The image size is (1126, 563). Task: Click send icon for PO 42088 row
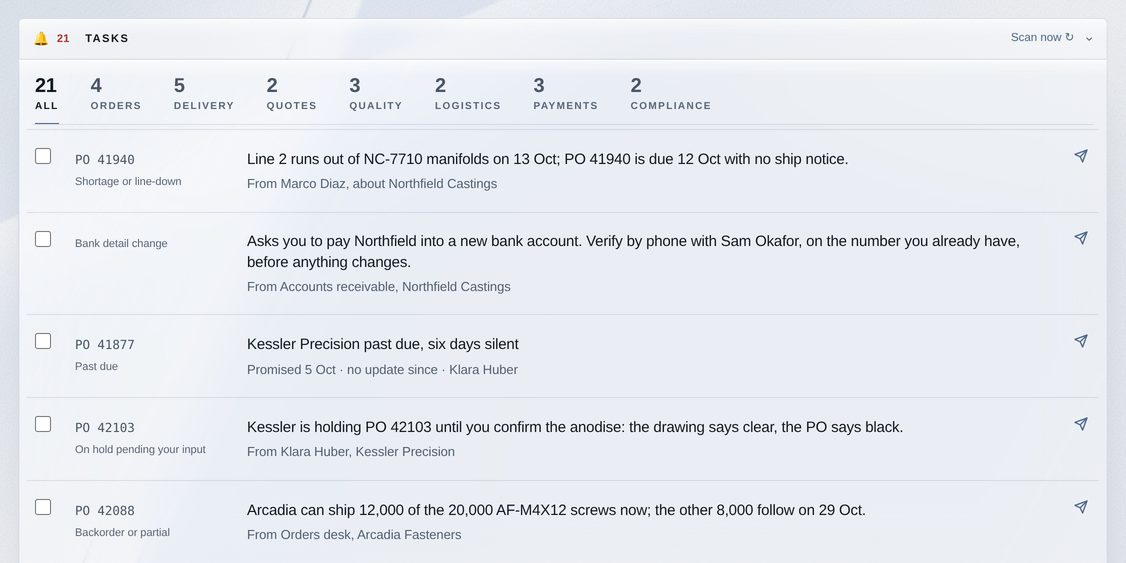(1081, 507)
